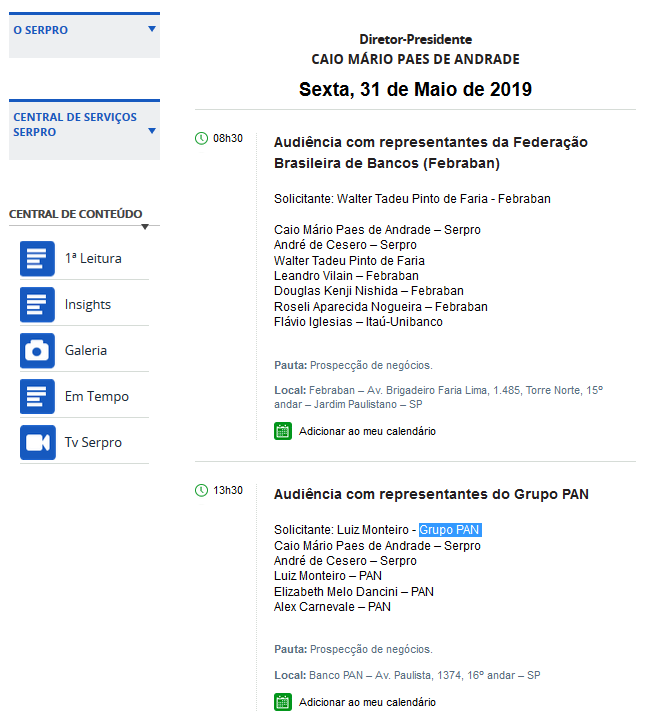Click the calendar icon under the Grupo PAN meeting
Image resolution: width=661 pixels, height=720 pixels.
[282, 702]
